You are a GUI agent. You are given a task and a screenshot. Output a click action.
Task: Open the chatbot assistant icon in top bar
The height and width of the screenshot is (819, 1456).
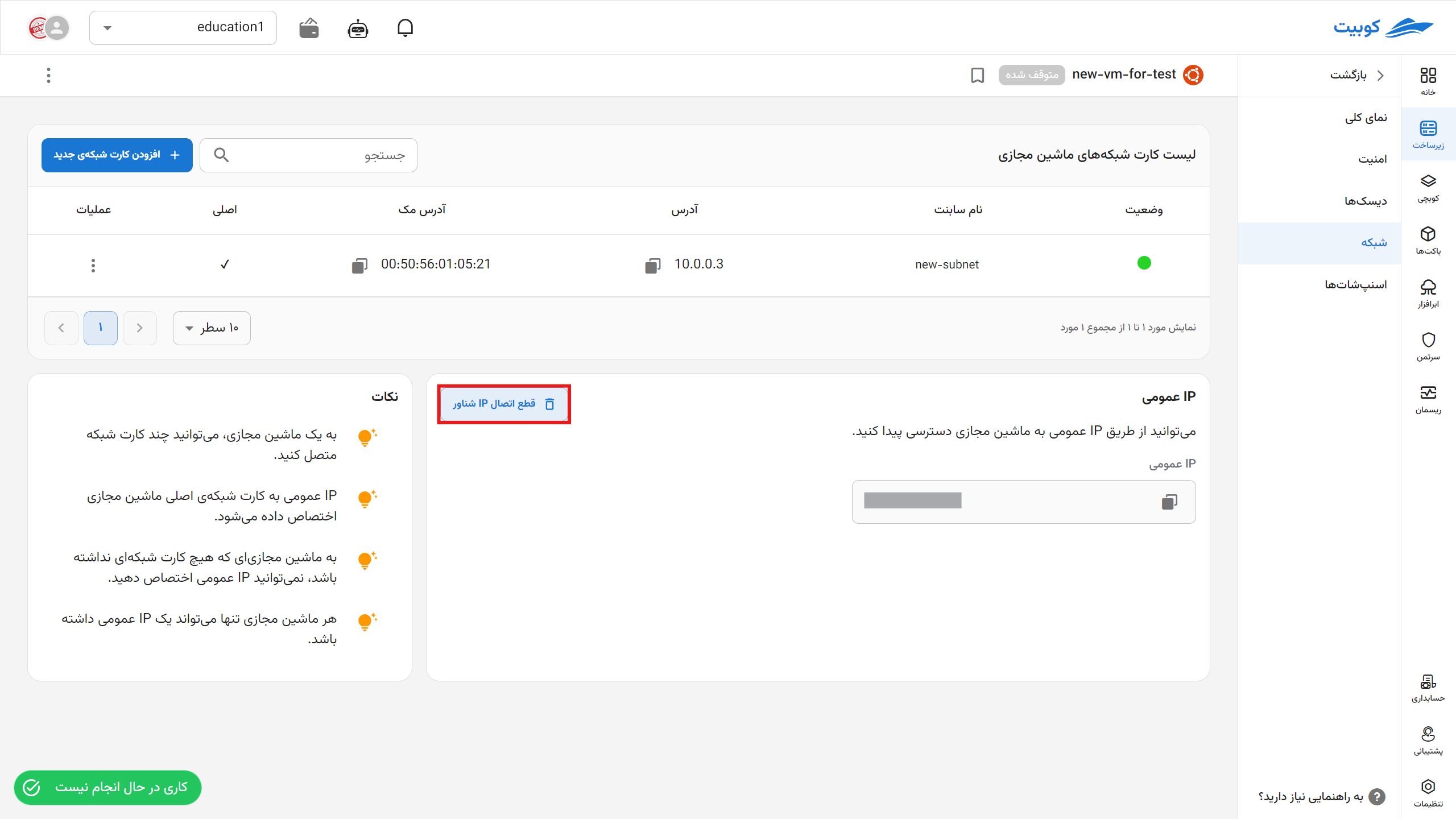(357, 27)
